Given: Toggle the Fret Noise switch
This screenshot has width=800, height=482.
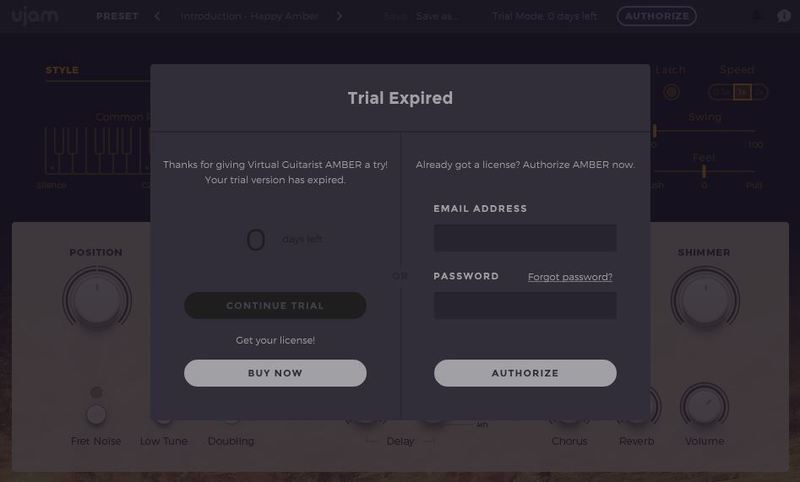Looking at the screenshot, I should click(96, 413).
